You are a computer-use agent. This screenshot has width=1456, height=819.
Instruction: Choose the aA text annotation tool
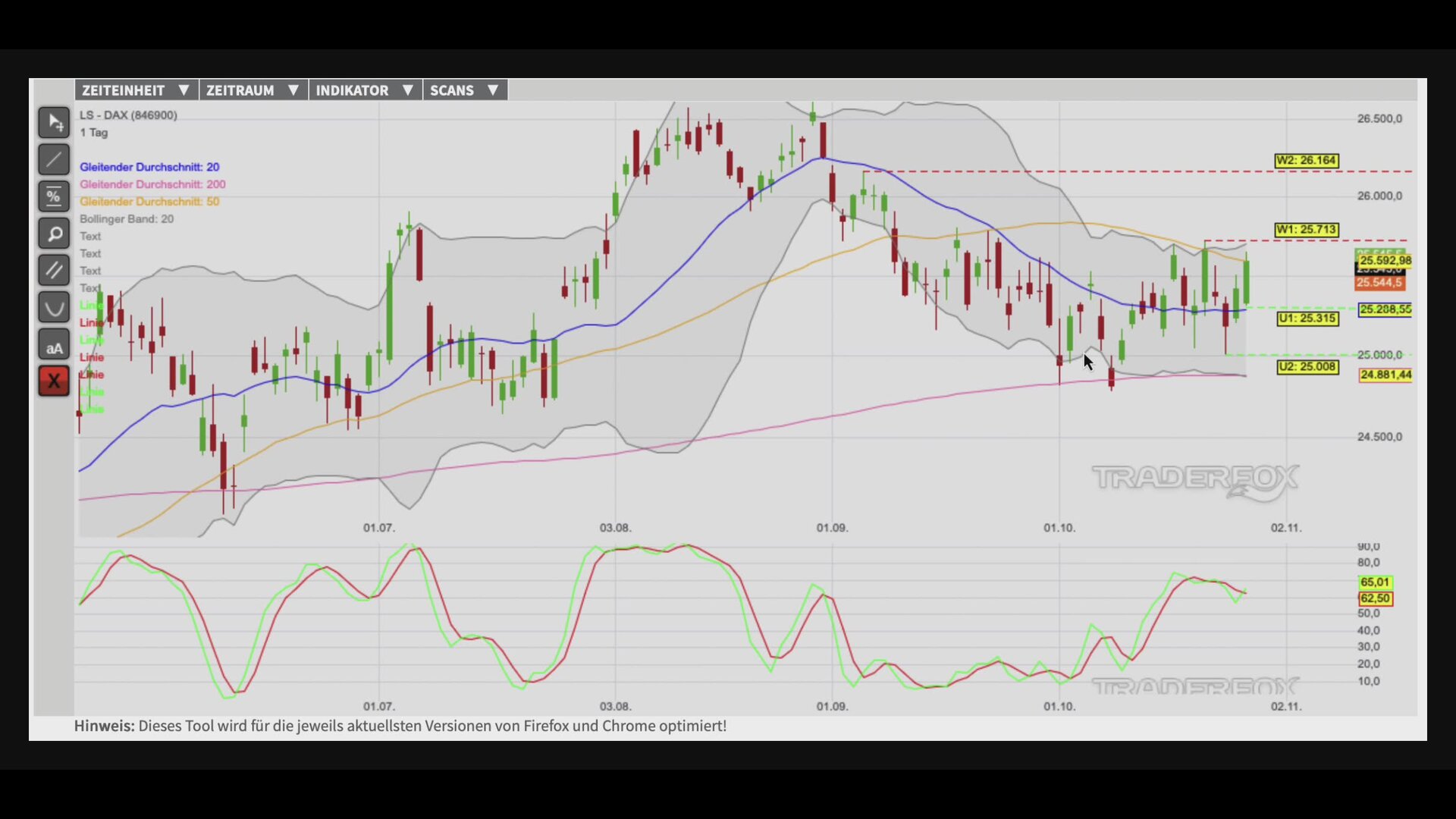point(54,344)
